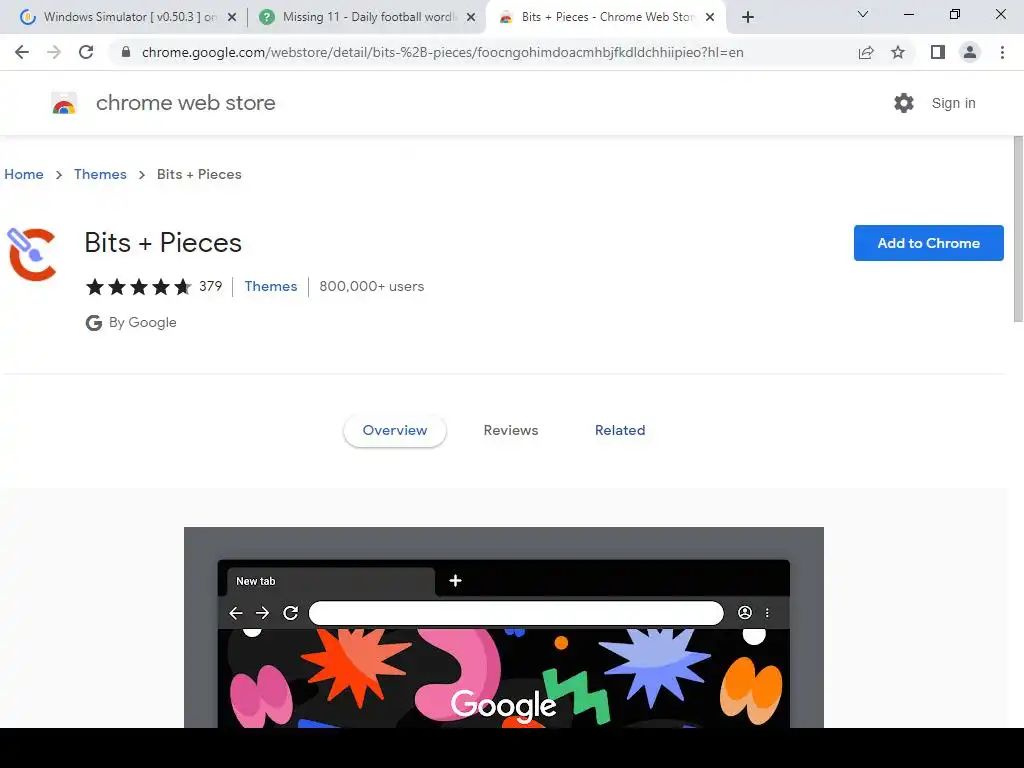Click the chrome web store title
This screenshot has width=1024, height=768.
click(x=185, y=103)
